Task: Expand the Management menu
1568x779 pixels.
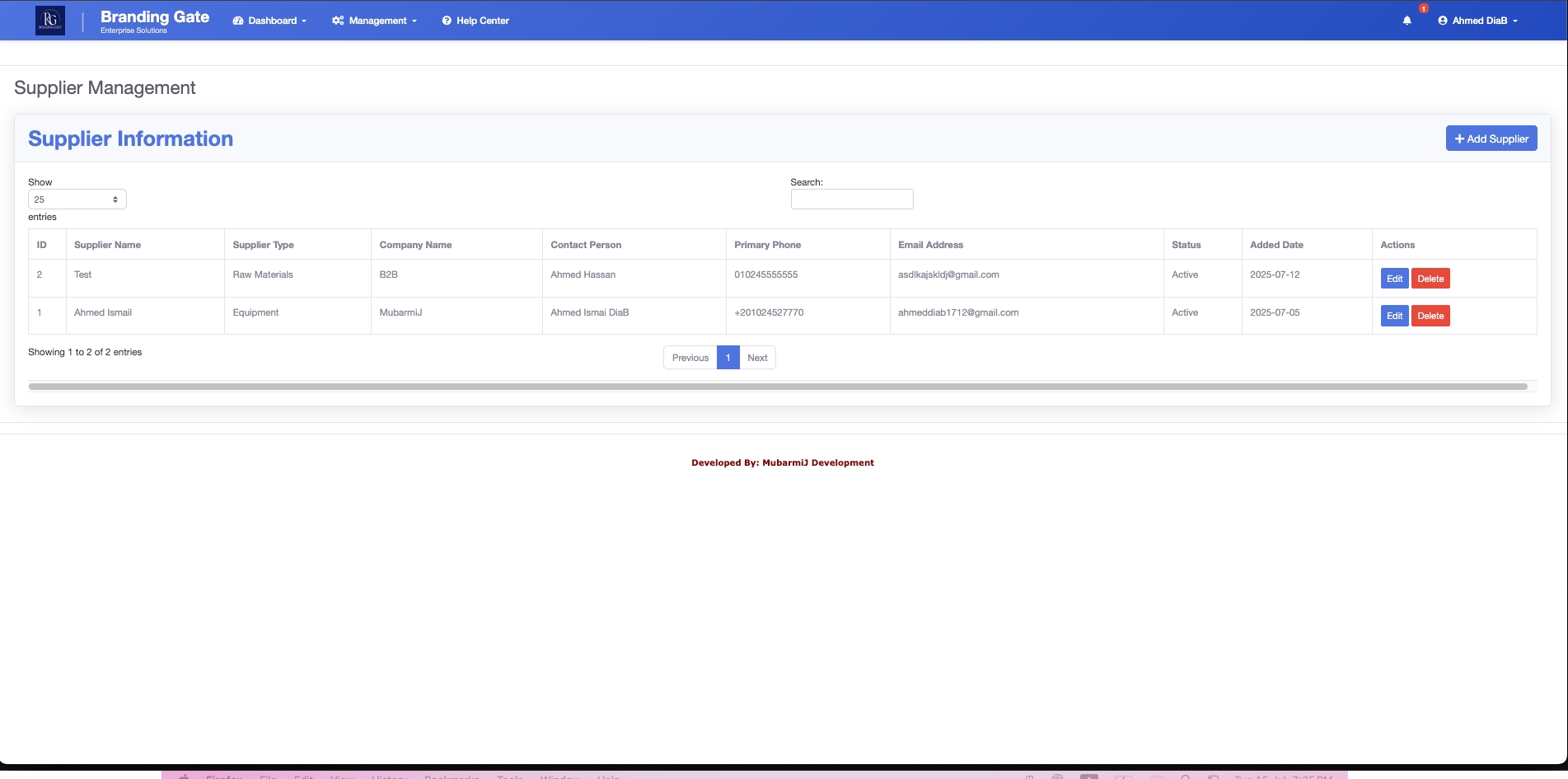Action: click(375, 21)
